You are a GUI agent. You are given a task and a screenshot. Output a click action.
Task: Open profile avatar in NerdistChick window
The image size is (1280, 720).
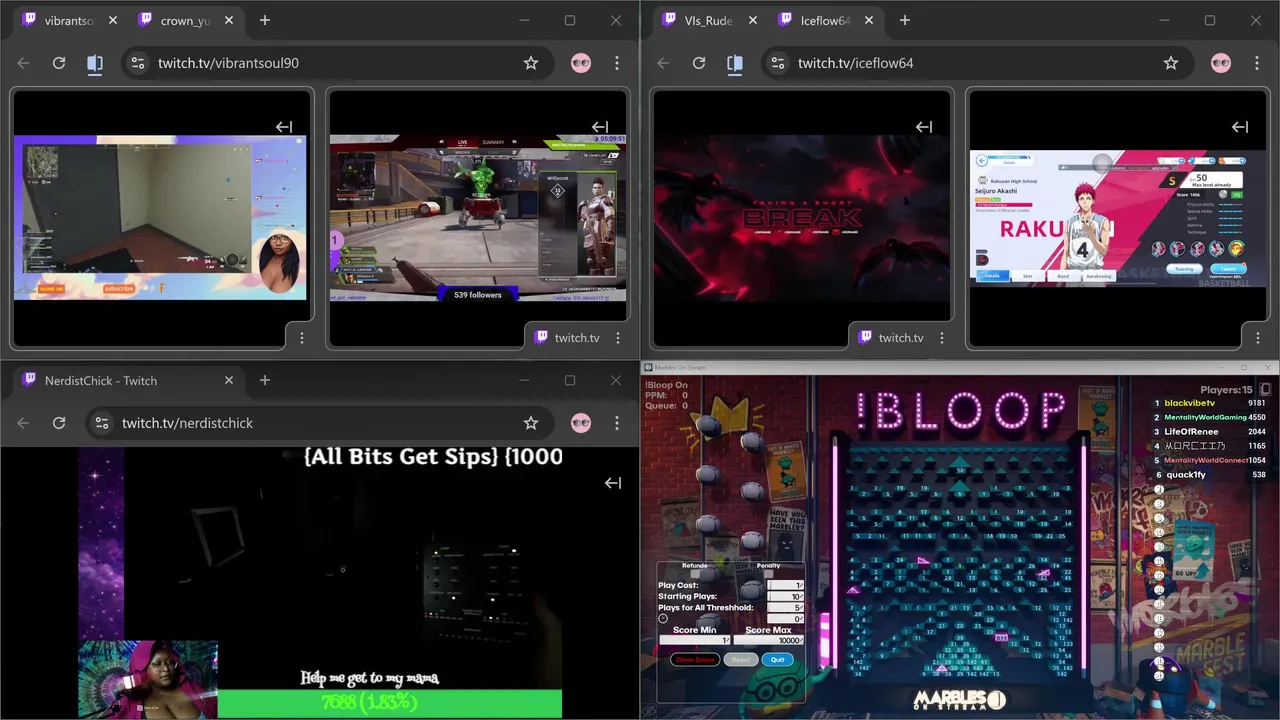(581, 423)
